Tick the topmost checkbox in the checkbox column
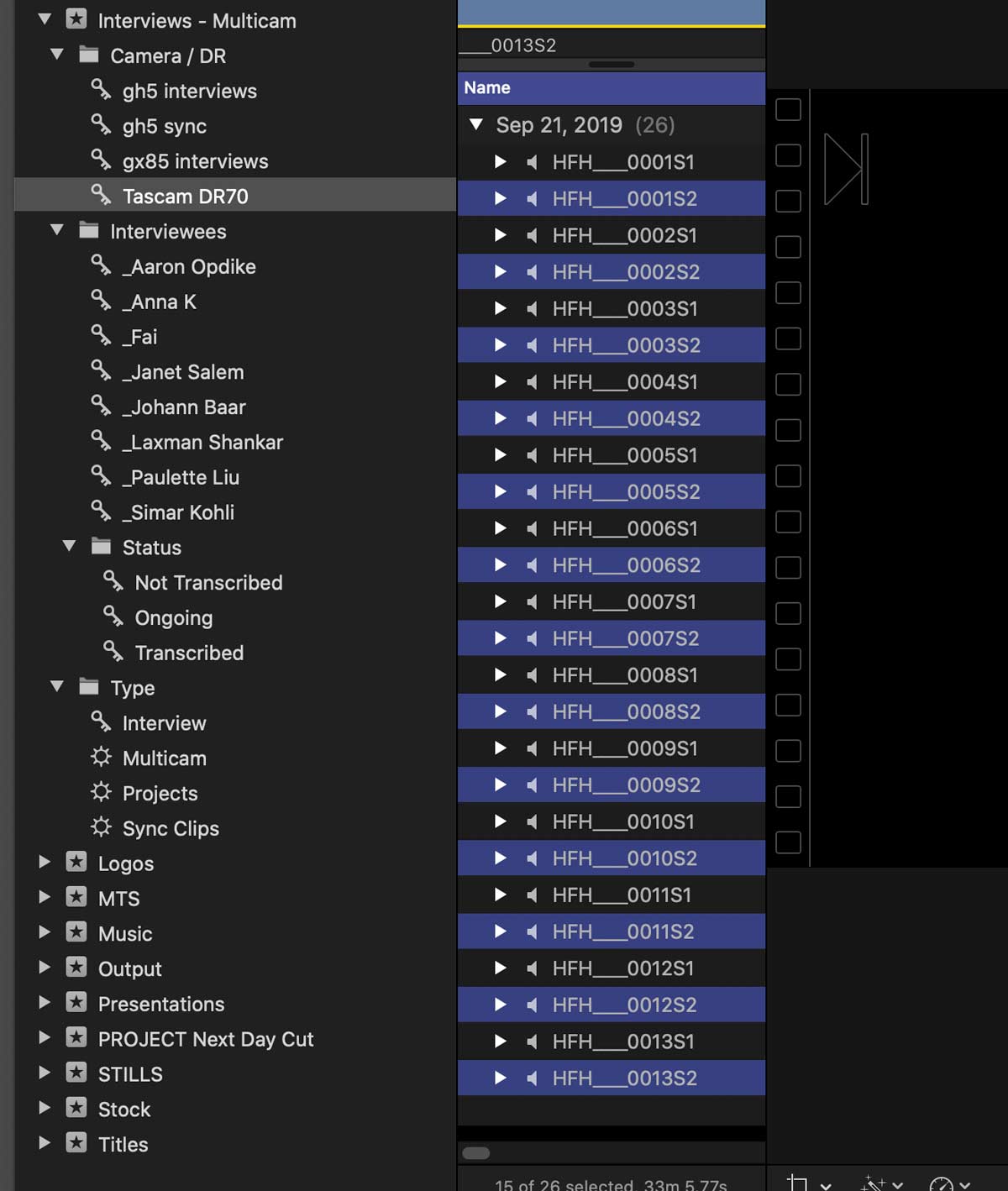1008x1191 pixels. tap(788, 109)
